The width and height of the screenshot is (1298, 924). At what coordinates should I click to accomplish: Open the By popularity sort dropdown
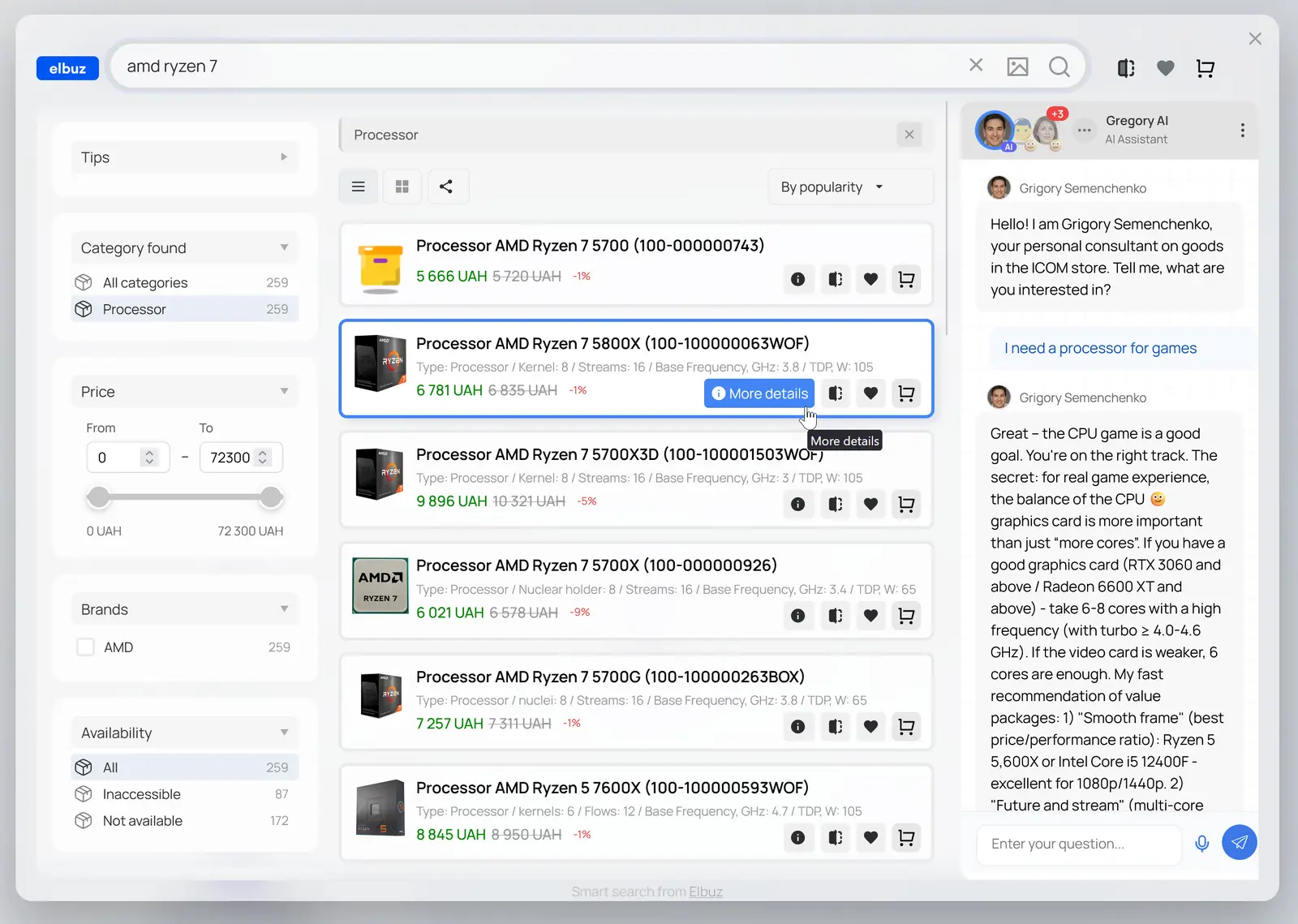coord(851,187)
